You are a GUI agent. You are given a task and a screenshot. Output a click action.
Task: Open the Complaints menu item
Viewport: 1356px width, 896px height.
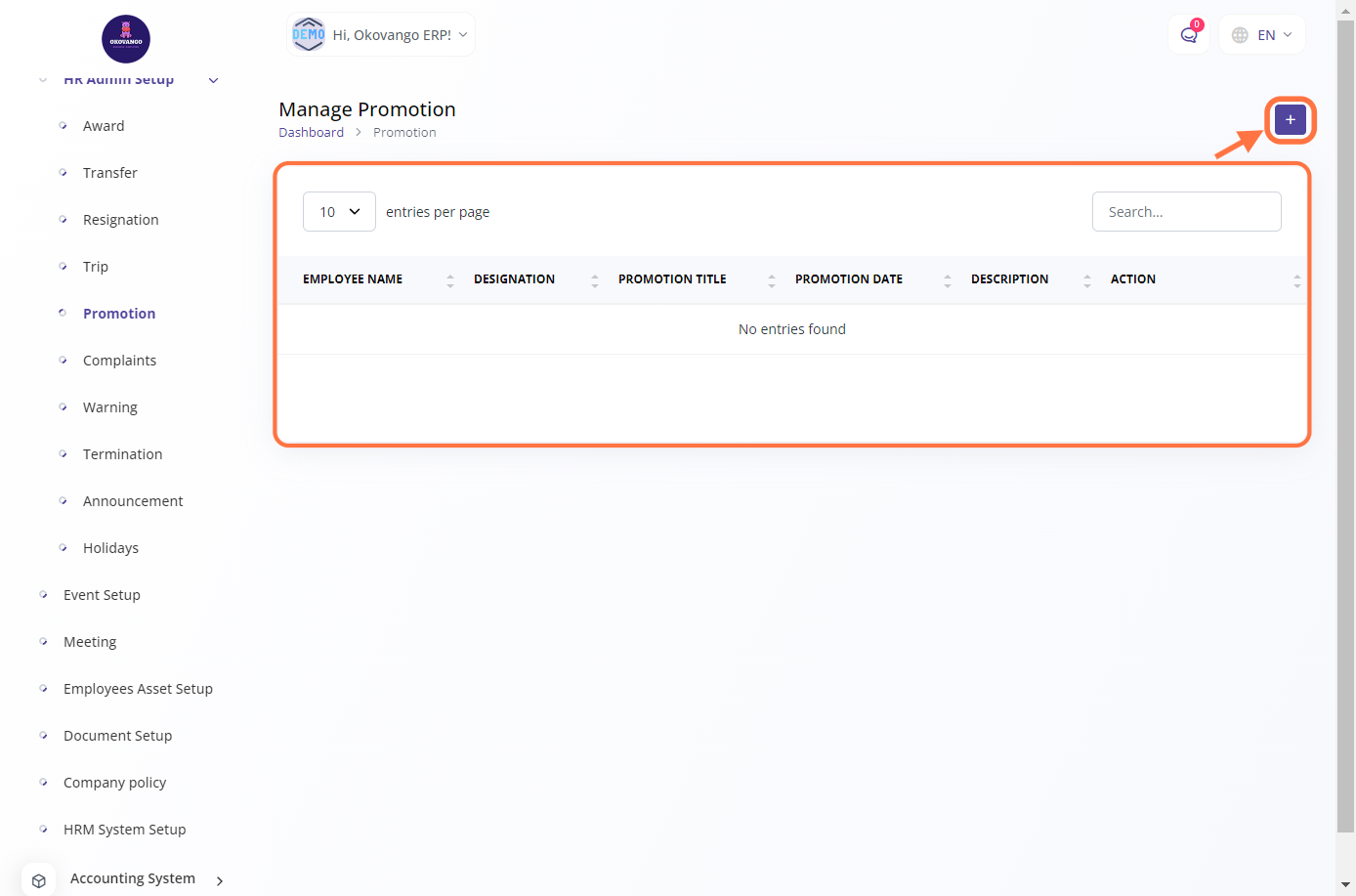point(119,361)
